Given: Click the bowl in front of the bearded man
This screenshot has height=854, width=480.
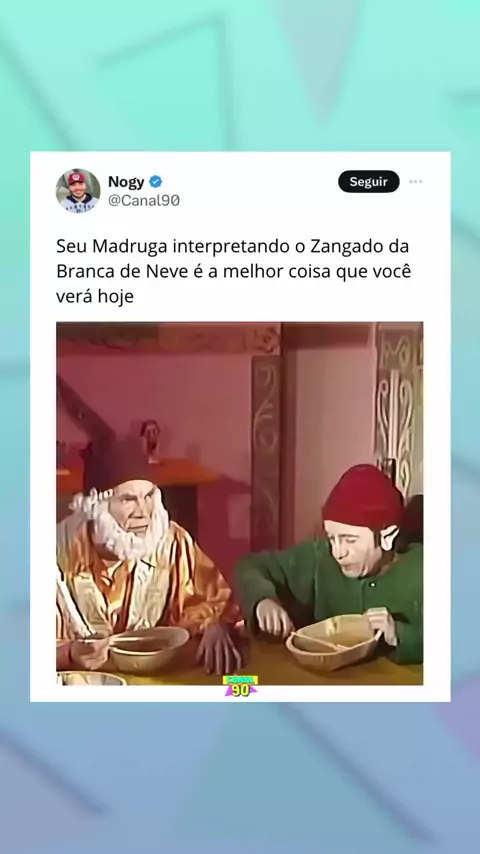Looking at the screenshot, I should 149,648.
